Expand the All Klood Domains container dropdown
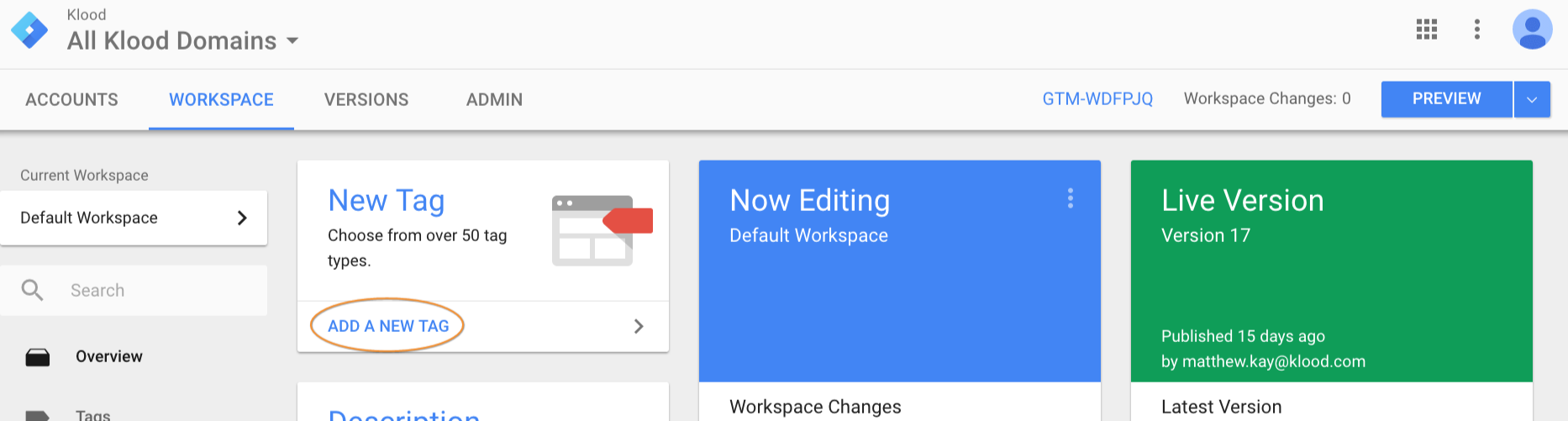 coord(292,40)
